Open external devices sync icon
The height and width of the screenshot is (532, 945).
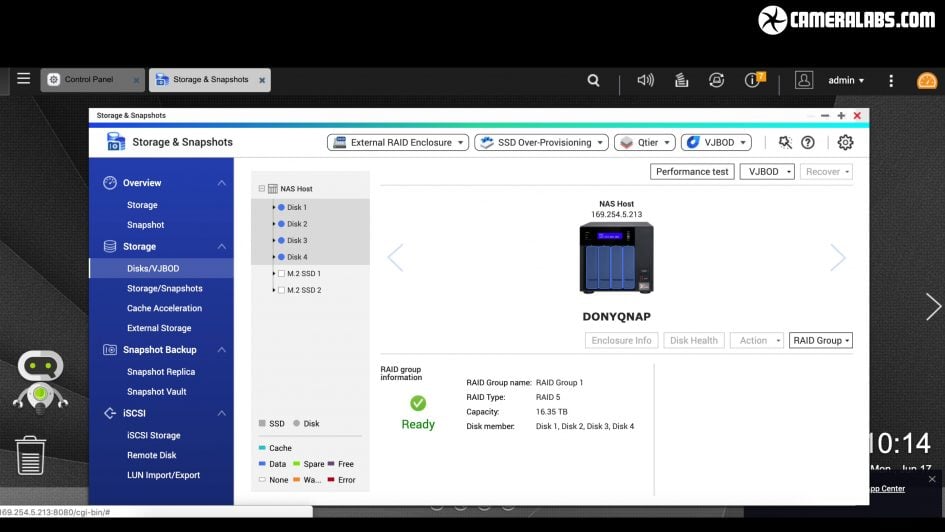pos(717,80)
